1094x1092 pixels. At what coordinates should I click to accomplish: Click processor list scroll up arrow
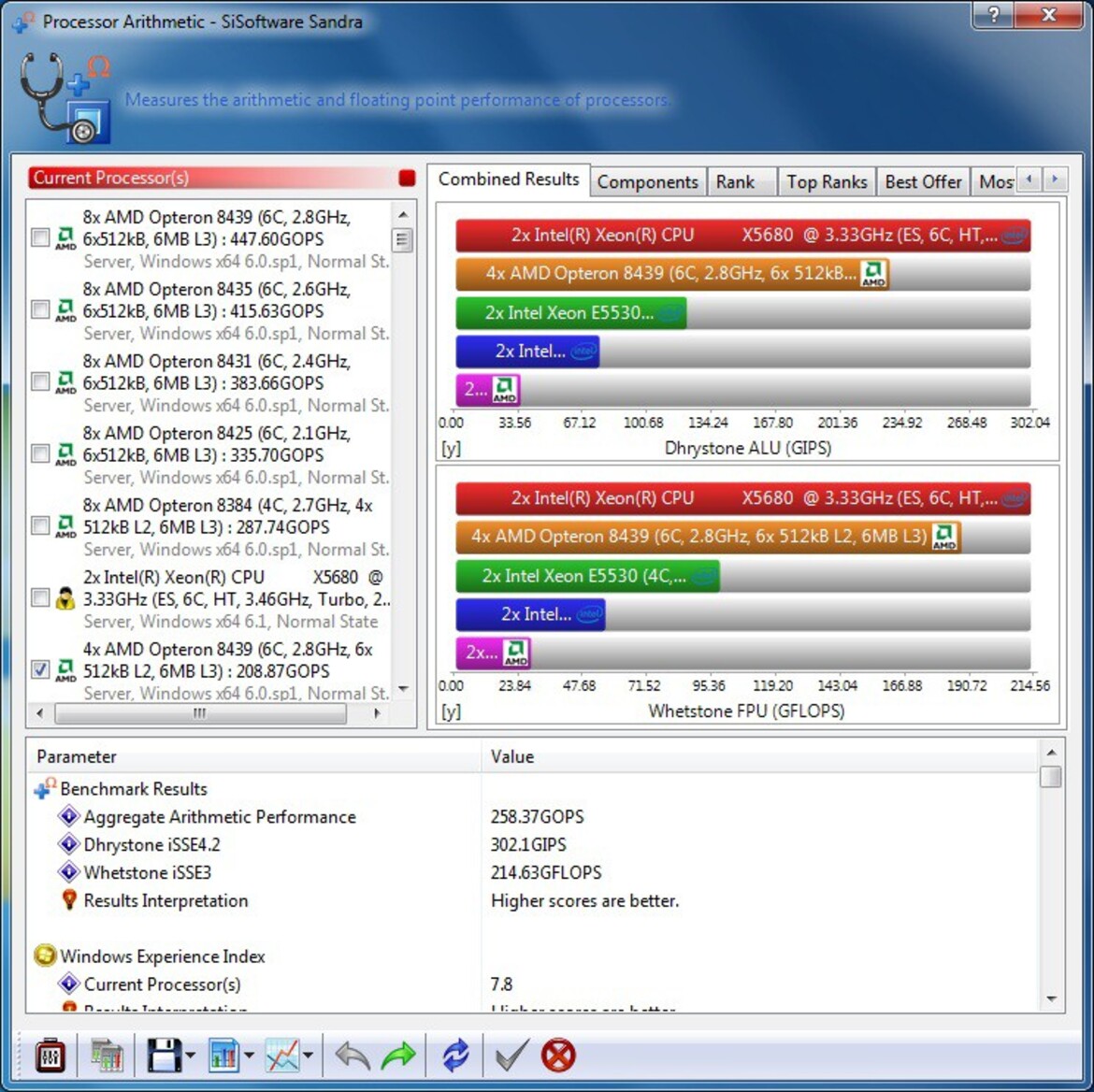[x=403, y=213]
